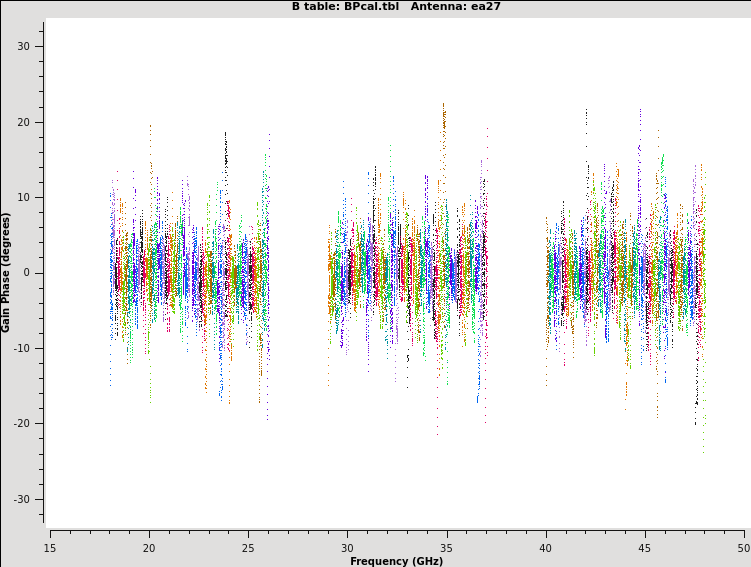Click the -30 tick label on phase axis
Screen dimensions: 751x567
(22, 499)
